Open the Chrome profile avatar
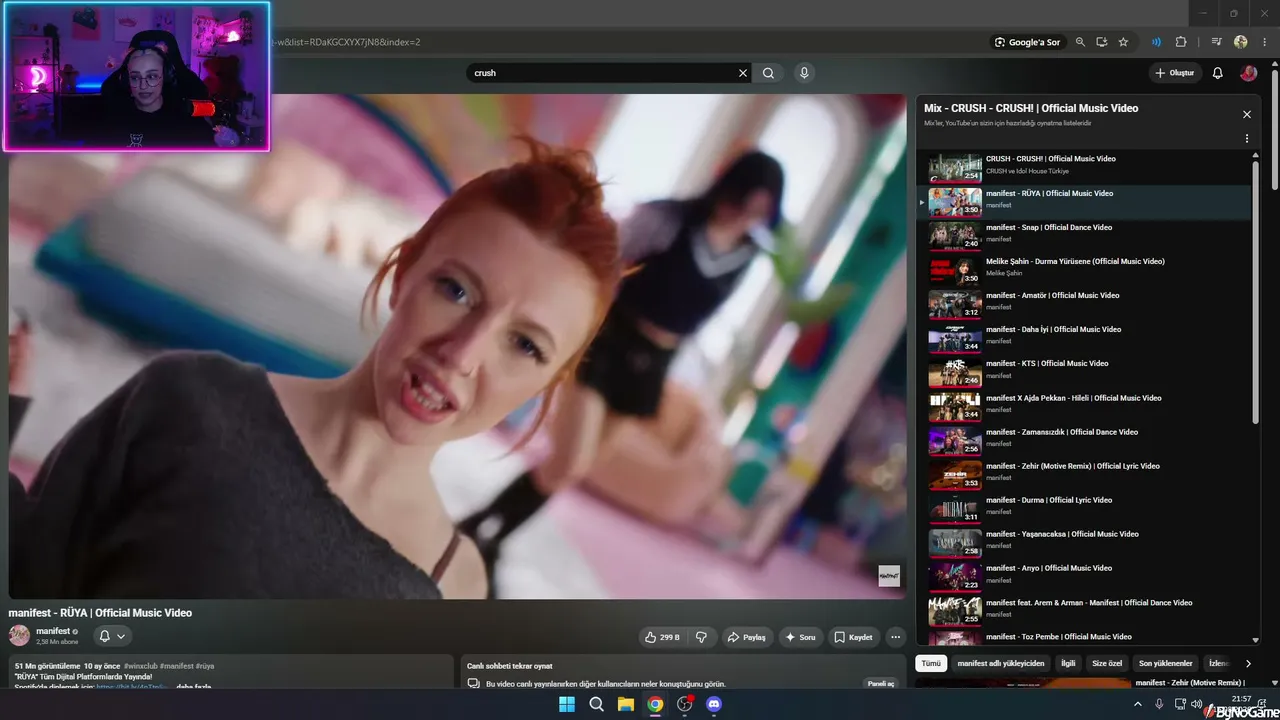 (x=1241, y=42)
